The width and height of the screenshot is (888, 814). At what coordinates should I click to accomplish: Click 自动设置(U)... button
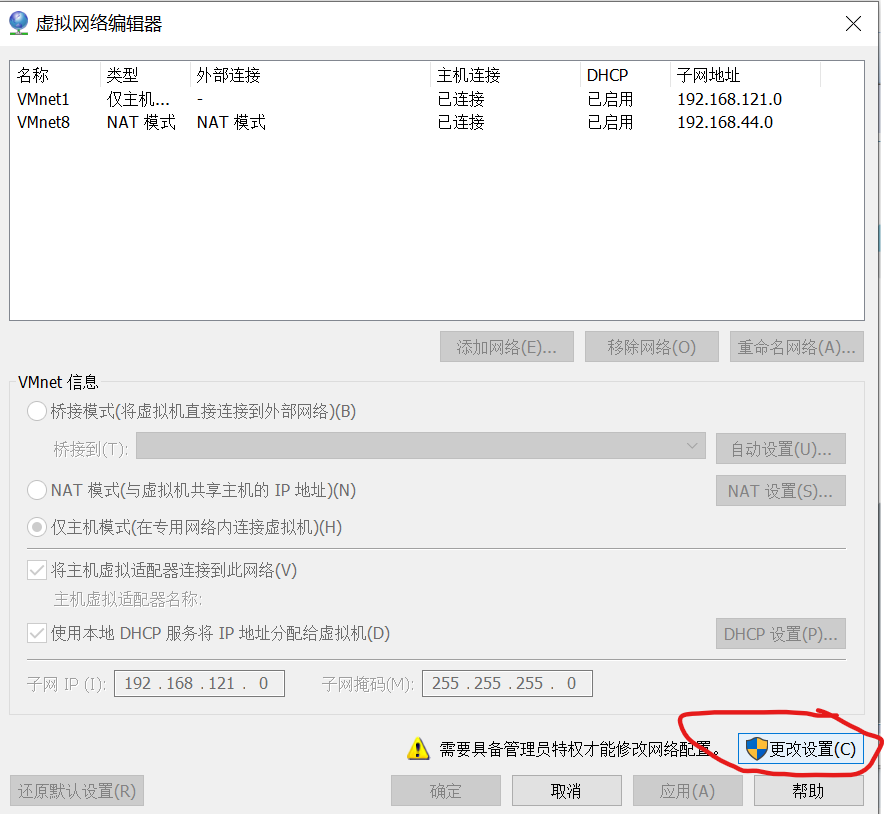[x=781, y=449]
